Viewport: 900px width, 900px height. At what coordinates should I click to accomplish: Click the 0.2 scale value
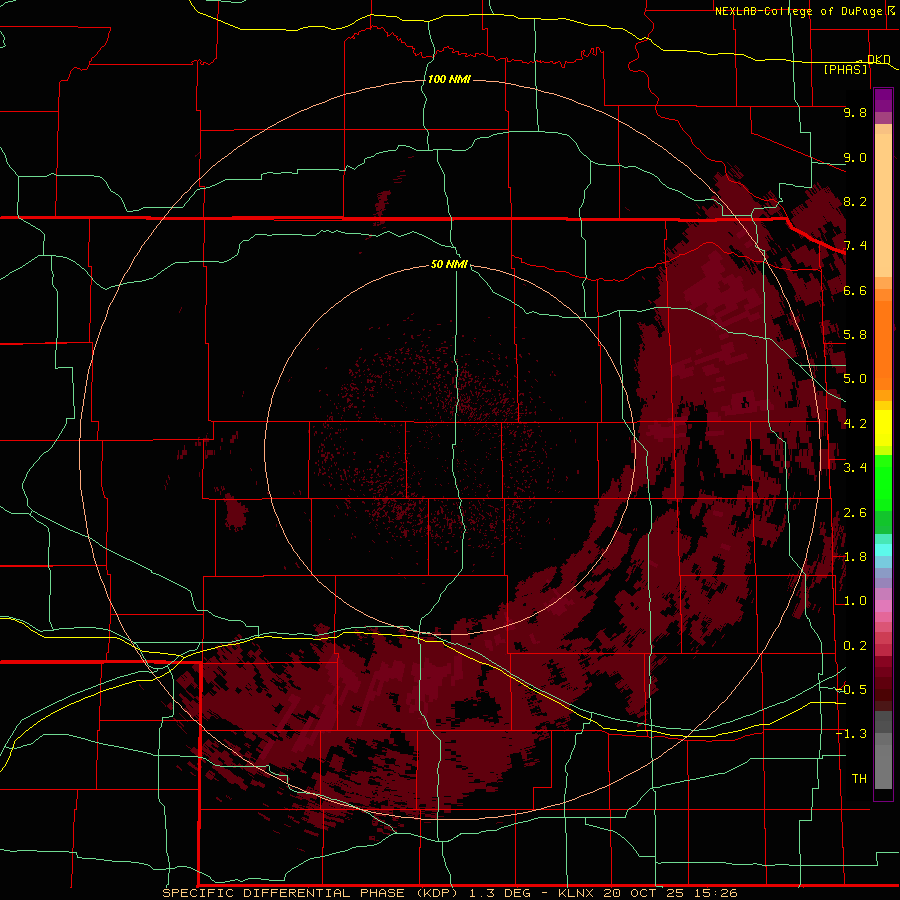855,646
